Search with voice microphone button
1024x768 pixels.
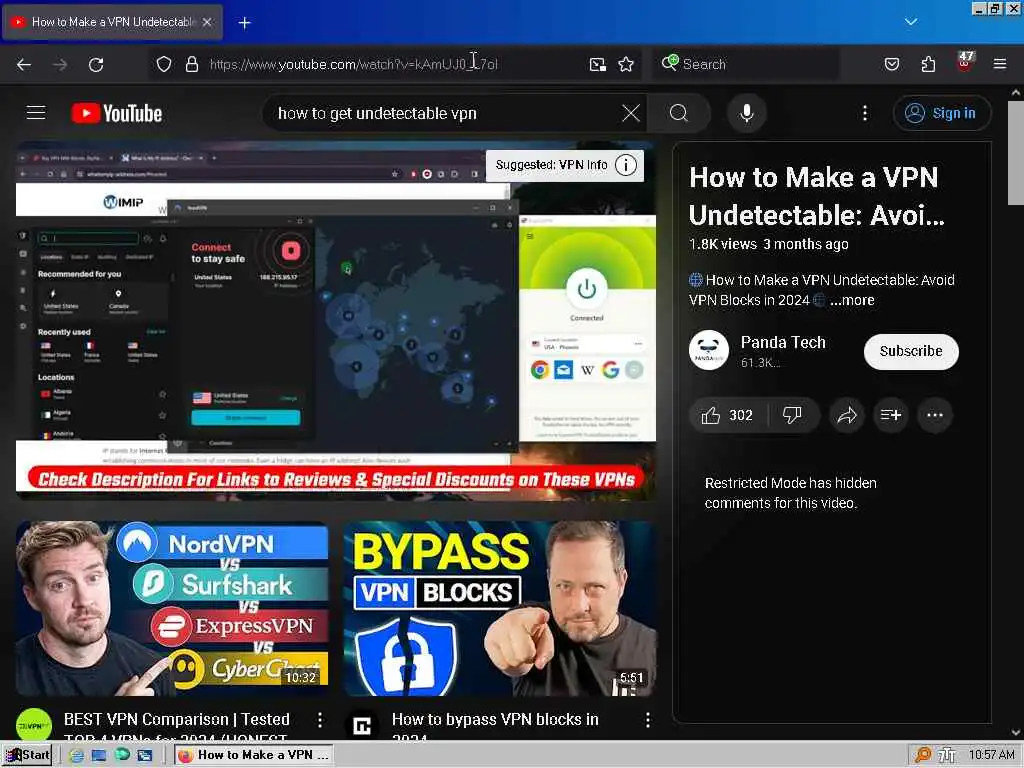pyautogui.click(x=746, y=113)
